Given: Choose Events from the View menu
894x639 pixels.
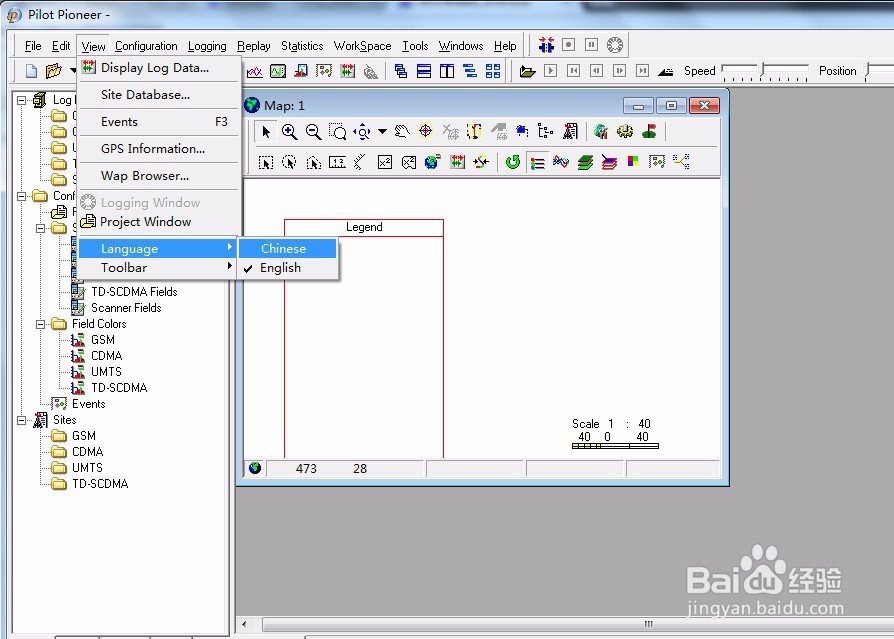Looking at the screenshot, I should (159, 122).
